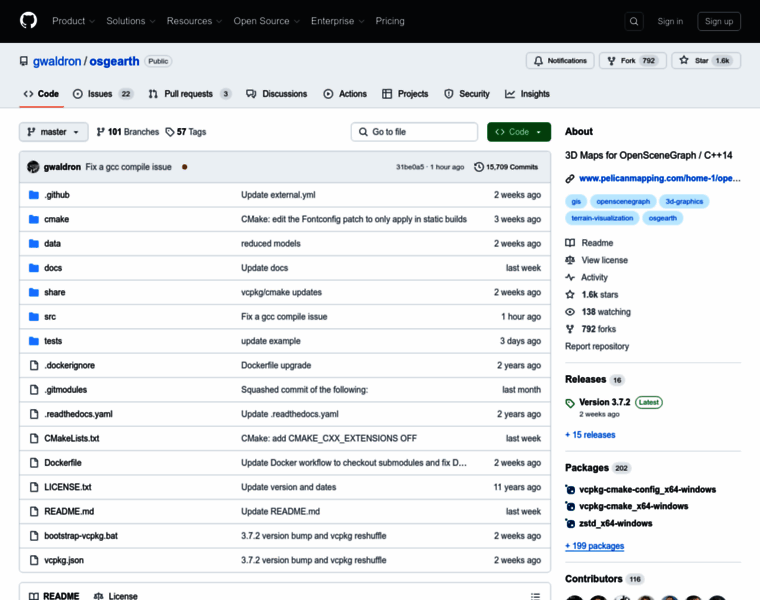Click the search magnifier icon

634,21
